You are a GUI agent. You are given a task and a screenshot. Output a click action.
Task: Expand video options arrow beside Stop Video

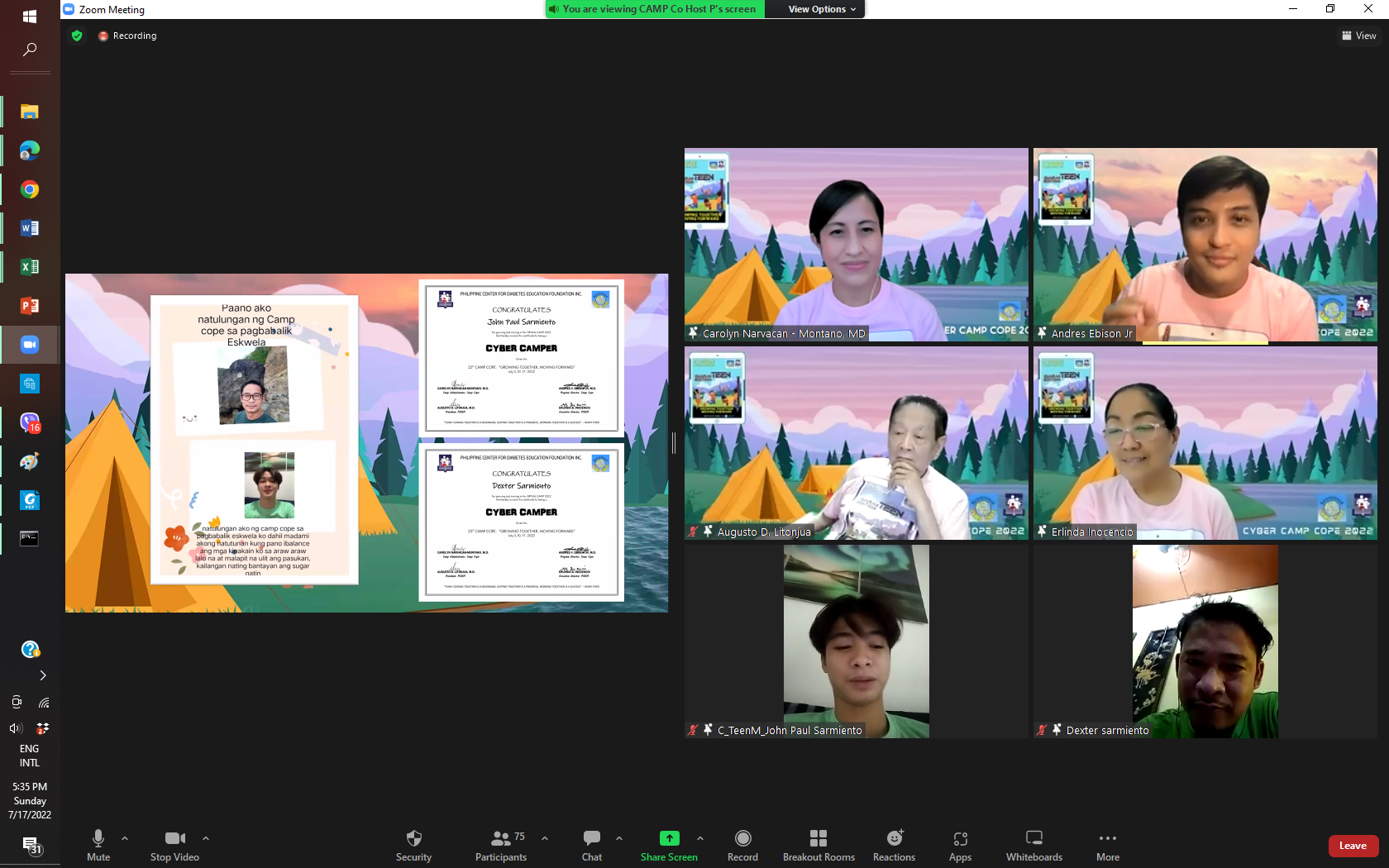click(206, 837)
